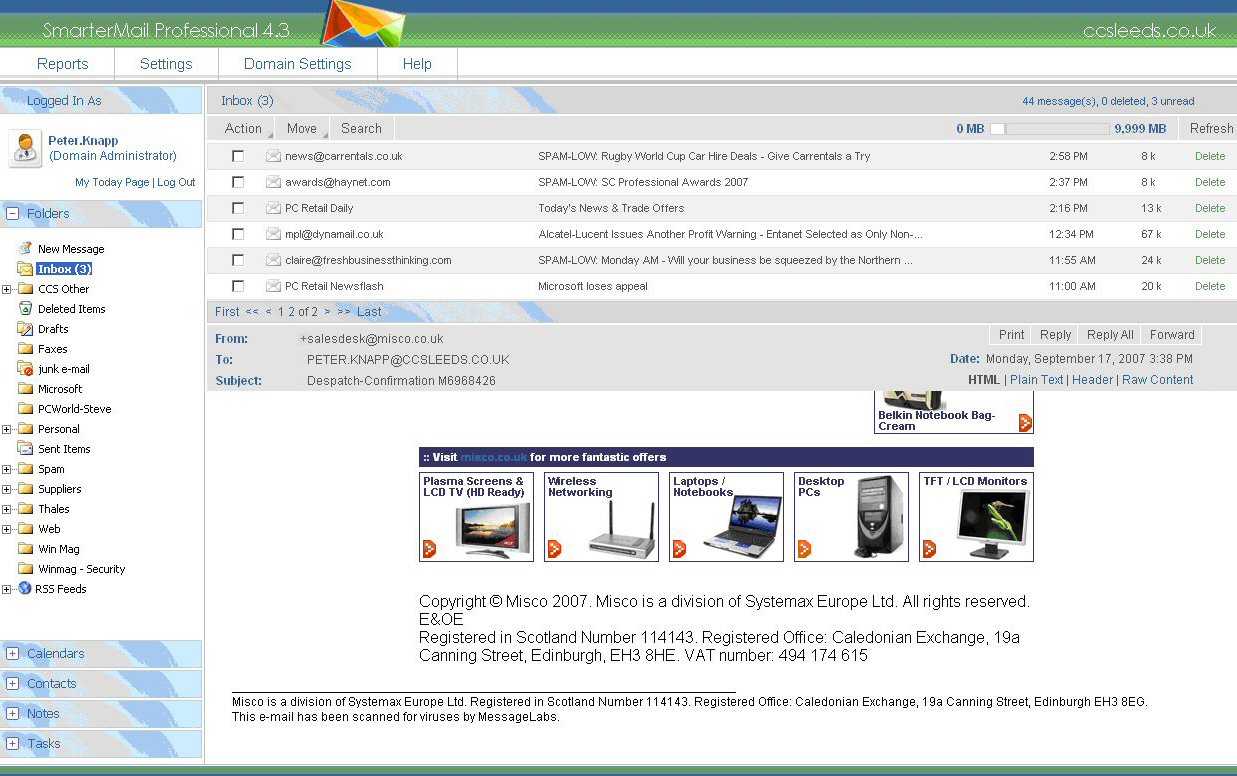Click envelope icon for mpl@dynamail.co.uk message
This screenshot has width=1237, height=776.
pos(273,234)
